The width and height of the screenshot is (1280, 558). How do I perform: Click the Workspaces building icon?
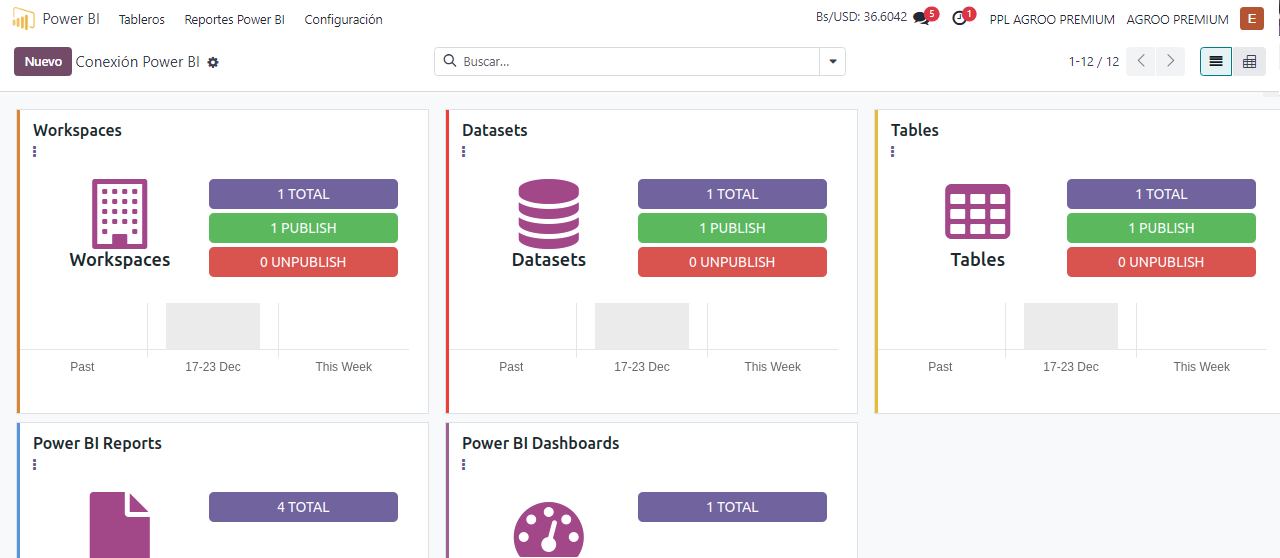[119, 213]
